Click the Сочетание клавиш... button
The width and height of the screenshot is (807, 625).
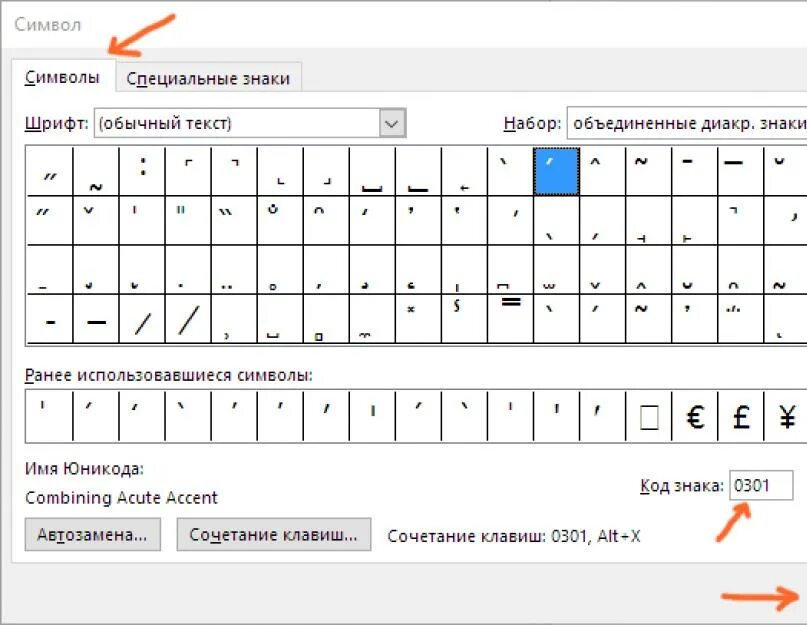273,535
